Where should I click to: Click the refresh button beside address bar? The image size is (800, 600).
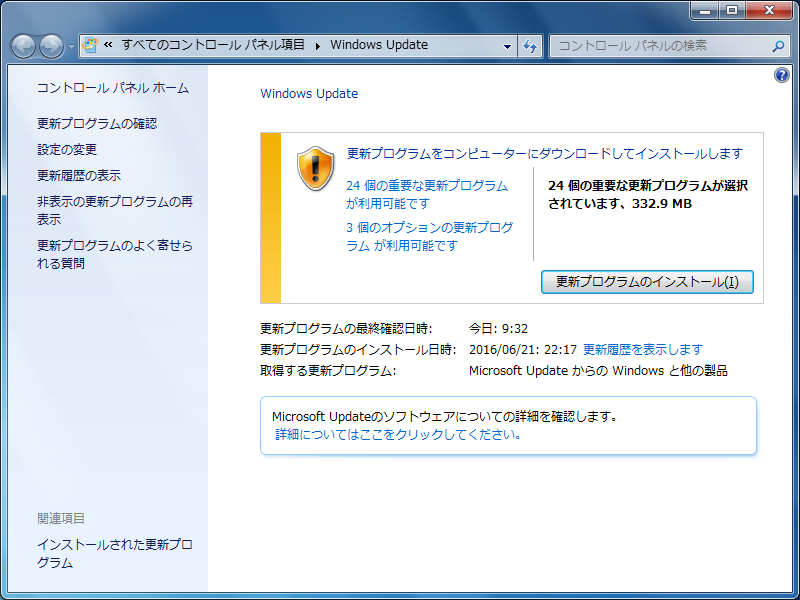click(530, 46)
